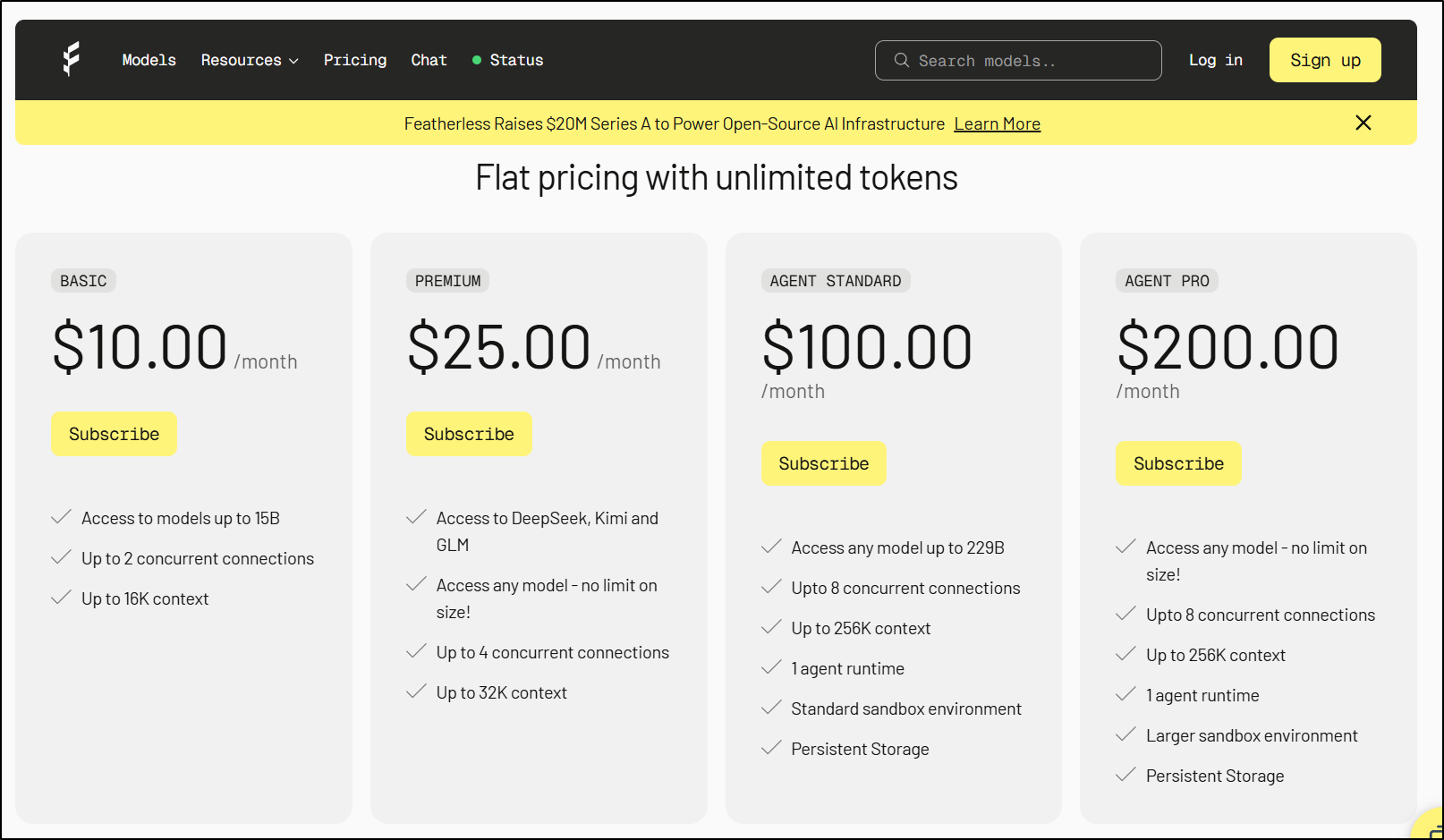Image resolution: width=1444 pixels, height=840 pixels.
Task: Subscribe to the Agent Pro plan
Action: (1178, 463)
